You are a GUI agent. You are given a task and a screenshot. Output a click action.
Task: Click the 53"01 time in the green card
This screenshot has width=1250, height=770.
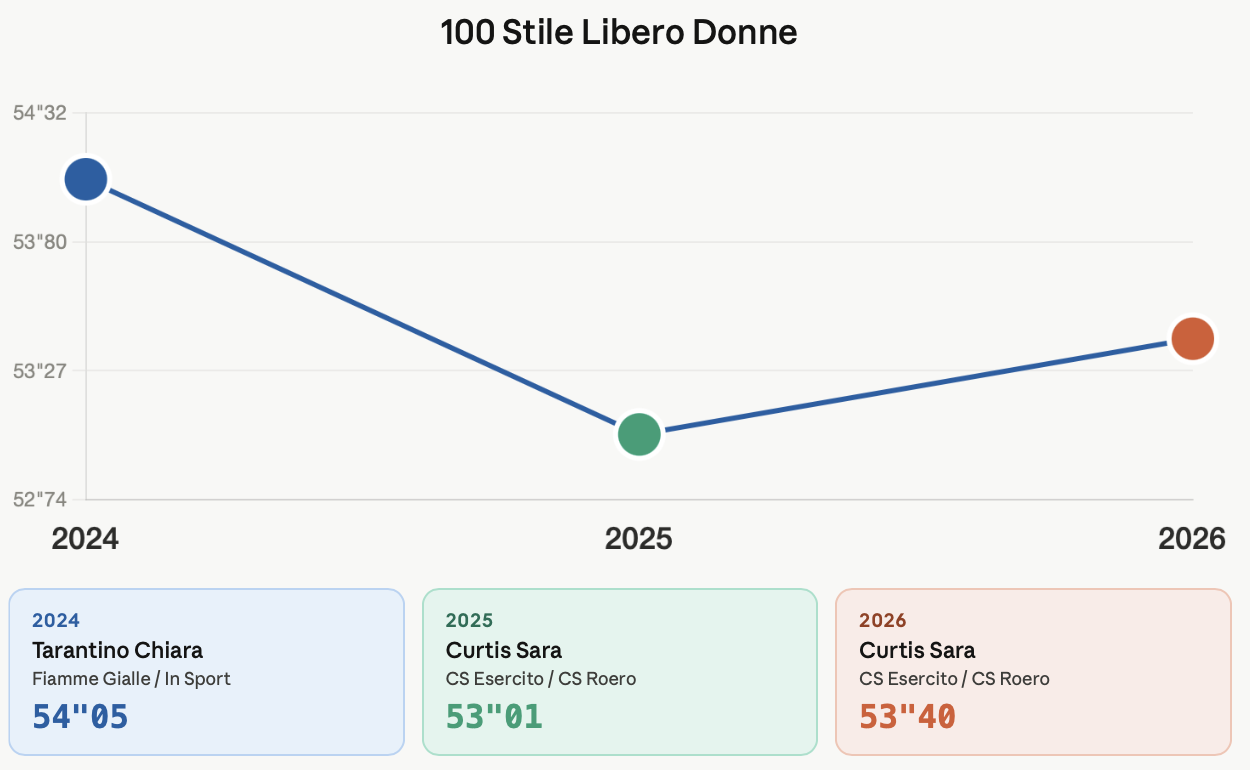pos(494,716)
